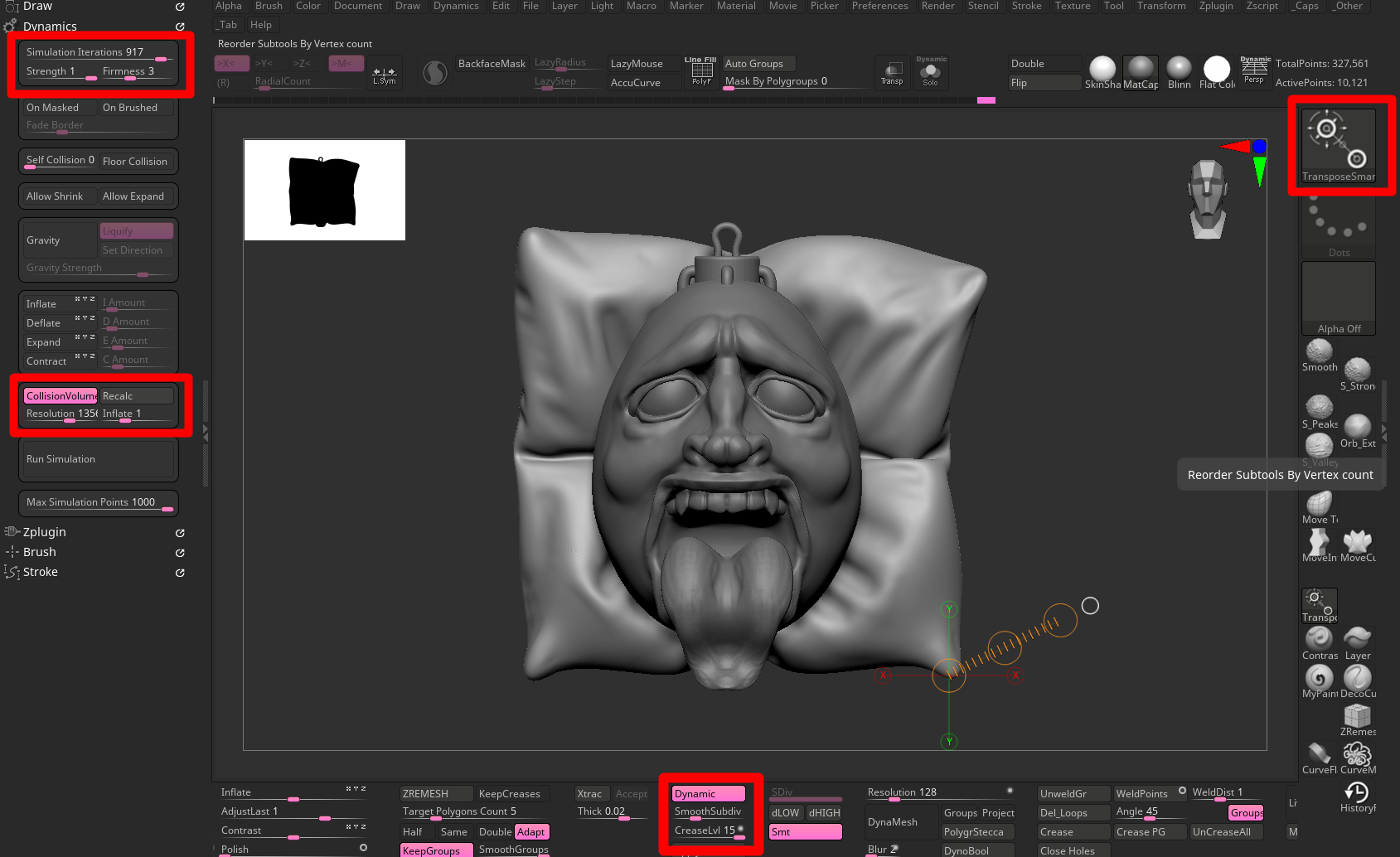Toggle the Adapt option

point(532,832)
